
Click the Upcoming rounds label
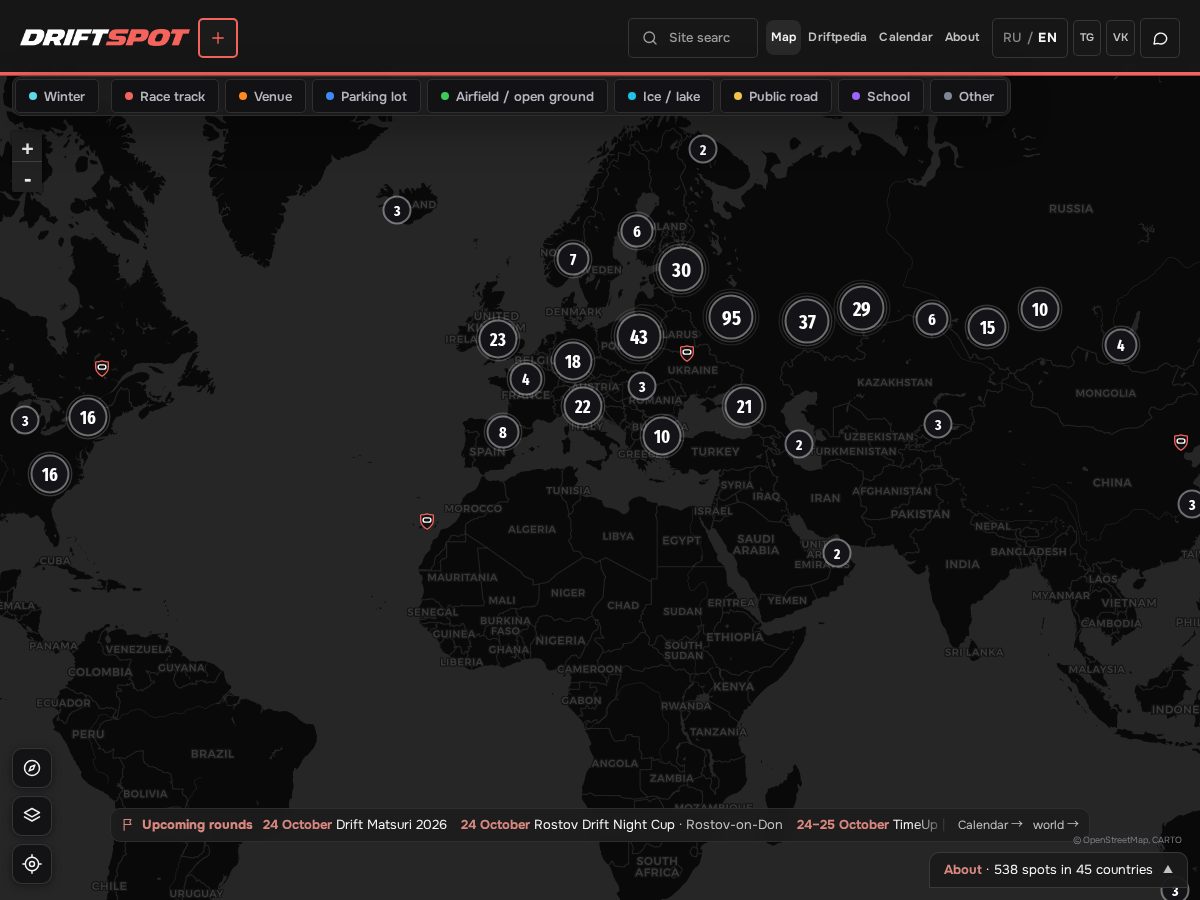[197, 825]
